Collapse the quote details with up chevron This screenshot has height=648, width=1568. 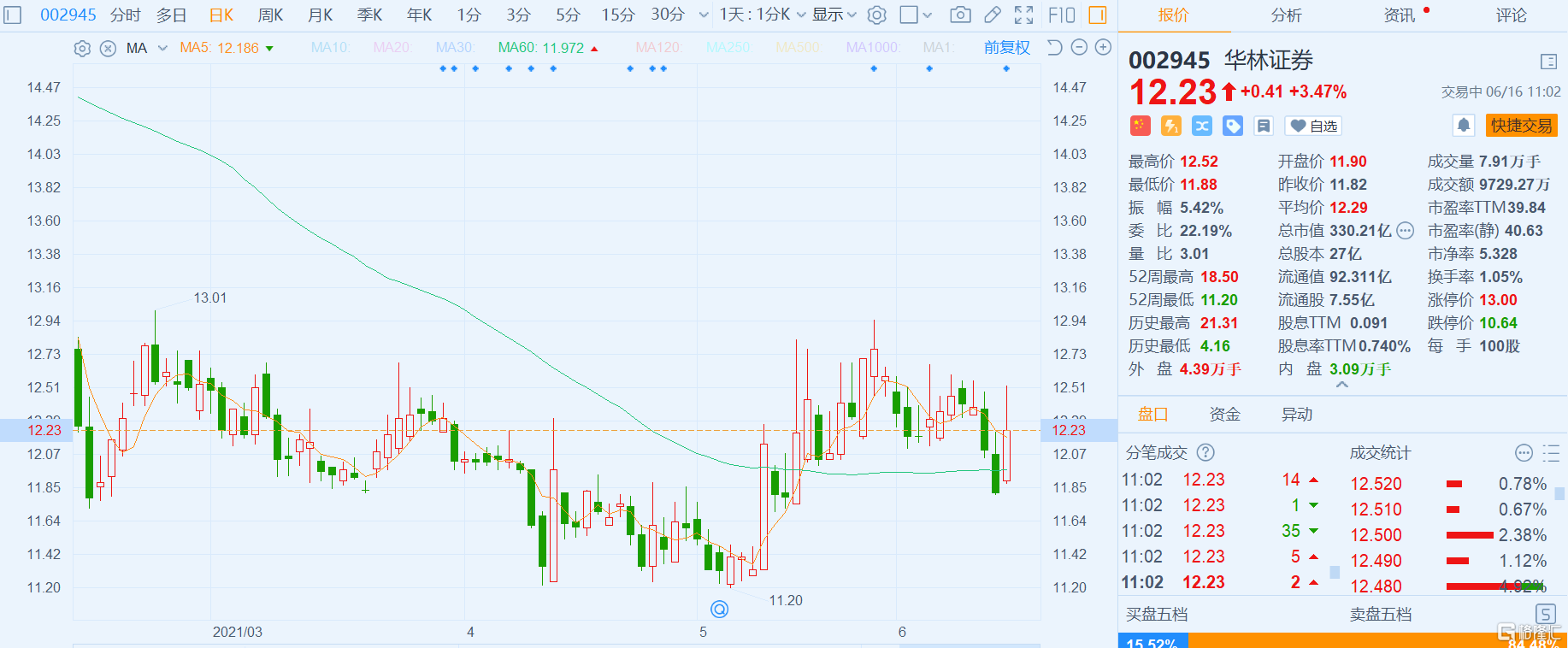point(1342,385)
